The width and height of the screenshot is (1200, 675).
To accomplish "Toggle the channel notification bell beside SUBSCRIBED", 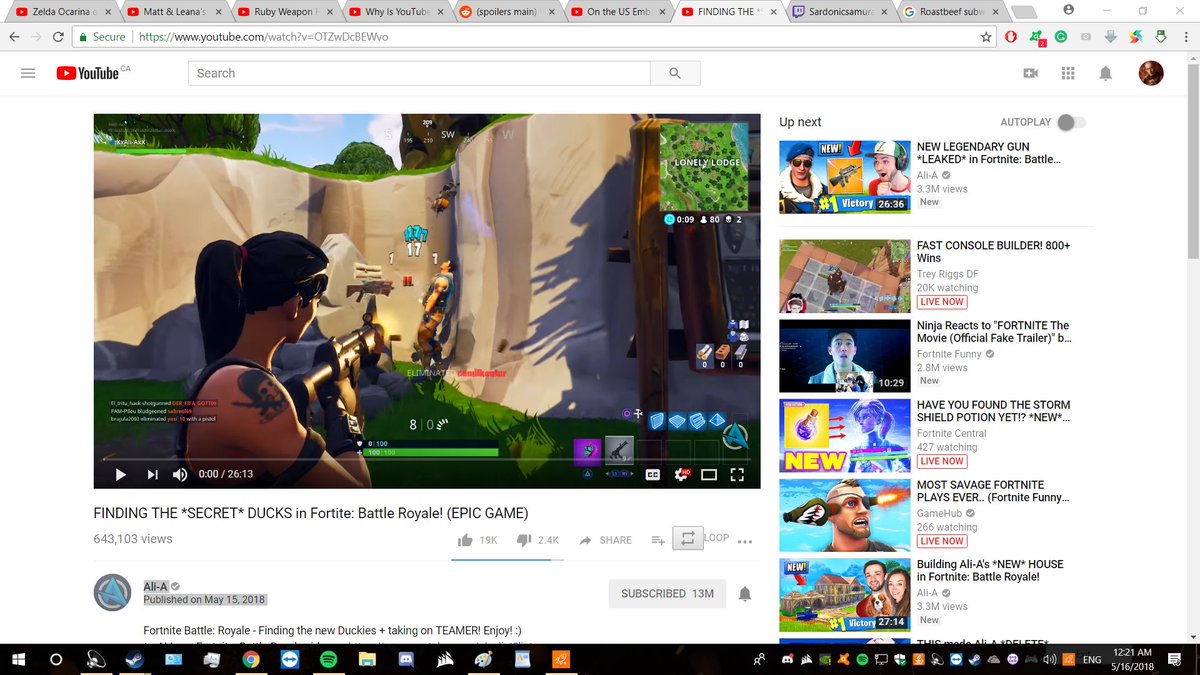I will 745,594.
